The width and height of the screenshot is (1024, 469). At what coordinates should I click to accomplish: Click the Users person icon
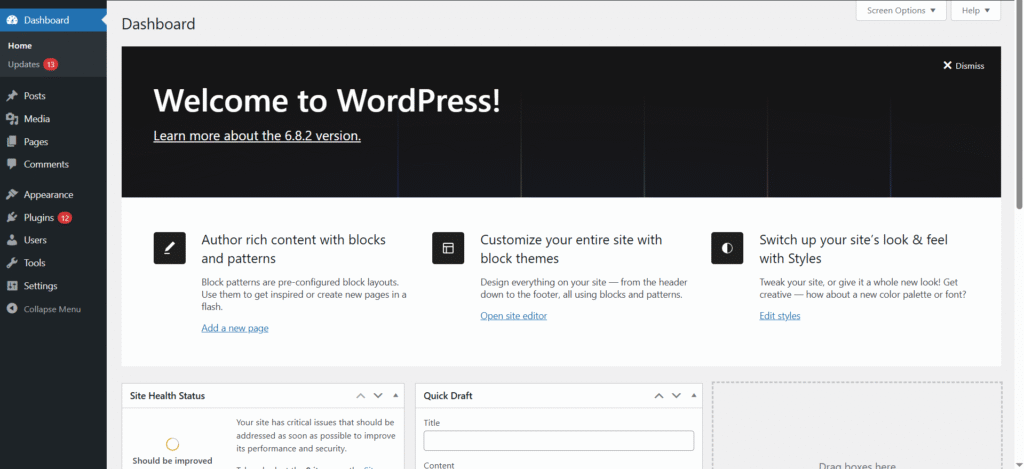point(12,240)
